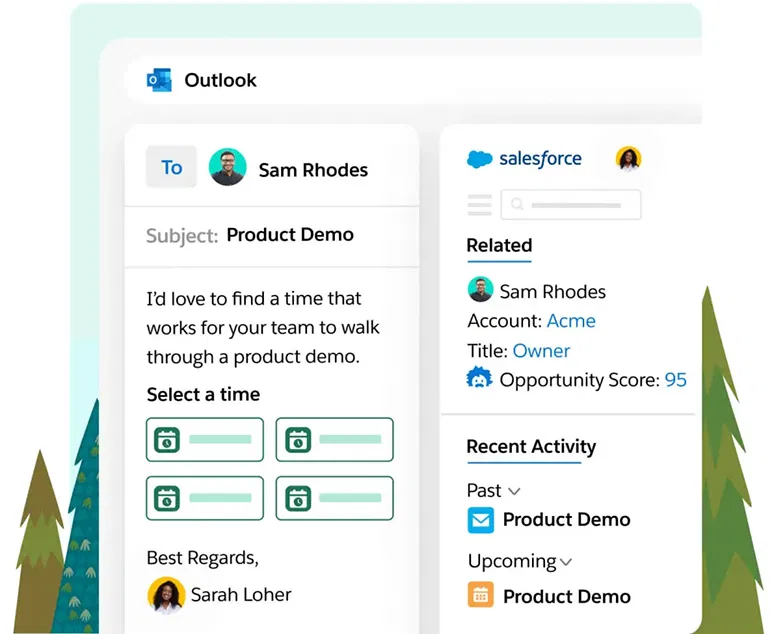Open Sam Rhodes contact in Related panel

[x=552, y=292]
